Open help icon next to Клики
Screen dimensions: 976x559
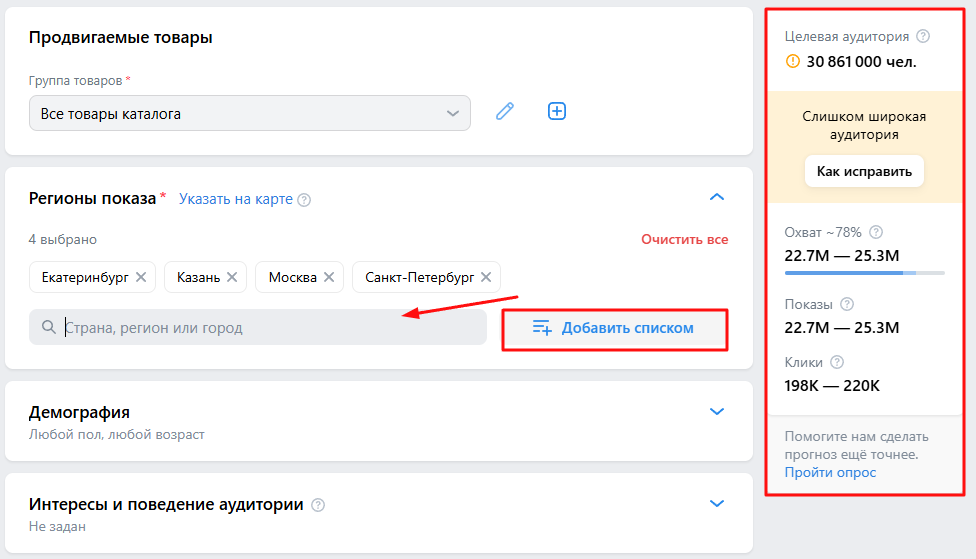(x=837, y=362)
